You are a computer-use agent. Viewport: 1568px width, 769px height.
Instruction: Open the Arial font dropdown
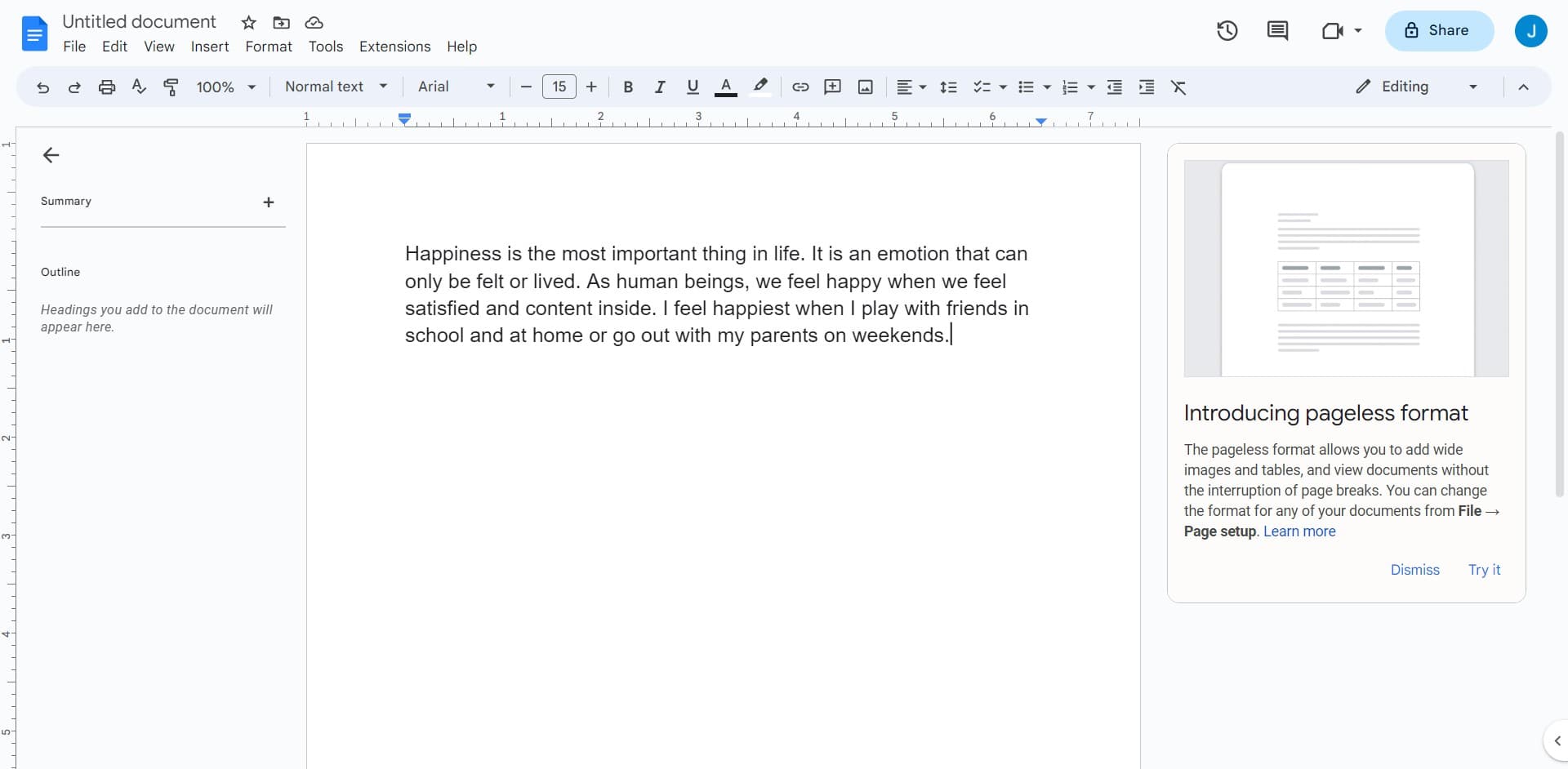pyautogui.click(x=456, y=87)
